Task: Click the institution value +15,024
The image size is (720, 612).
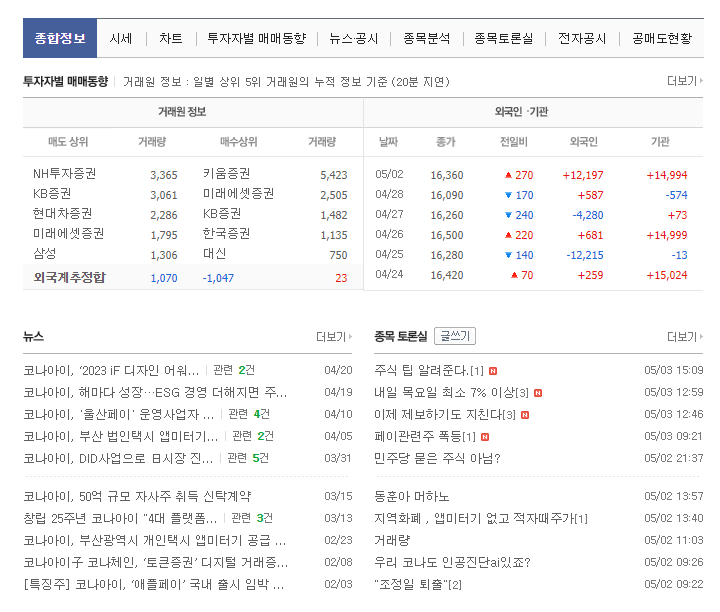Action: pyautogui.click(x=667, y=275)
